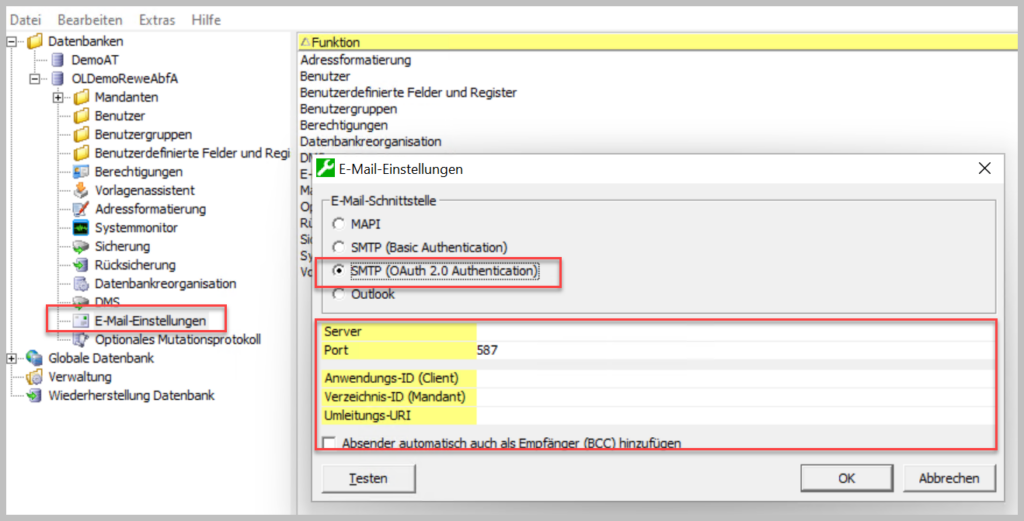The image size is (1024, 521).
Task: Collapse the OLDemoReweAbfA database node
Action: pos(35,79)
